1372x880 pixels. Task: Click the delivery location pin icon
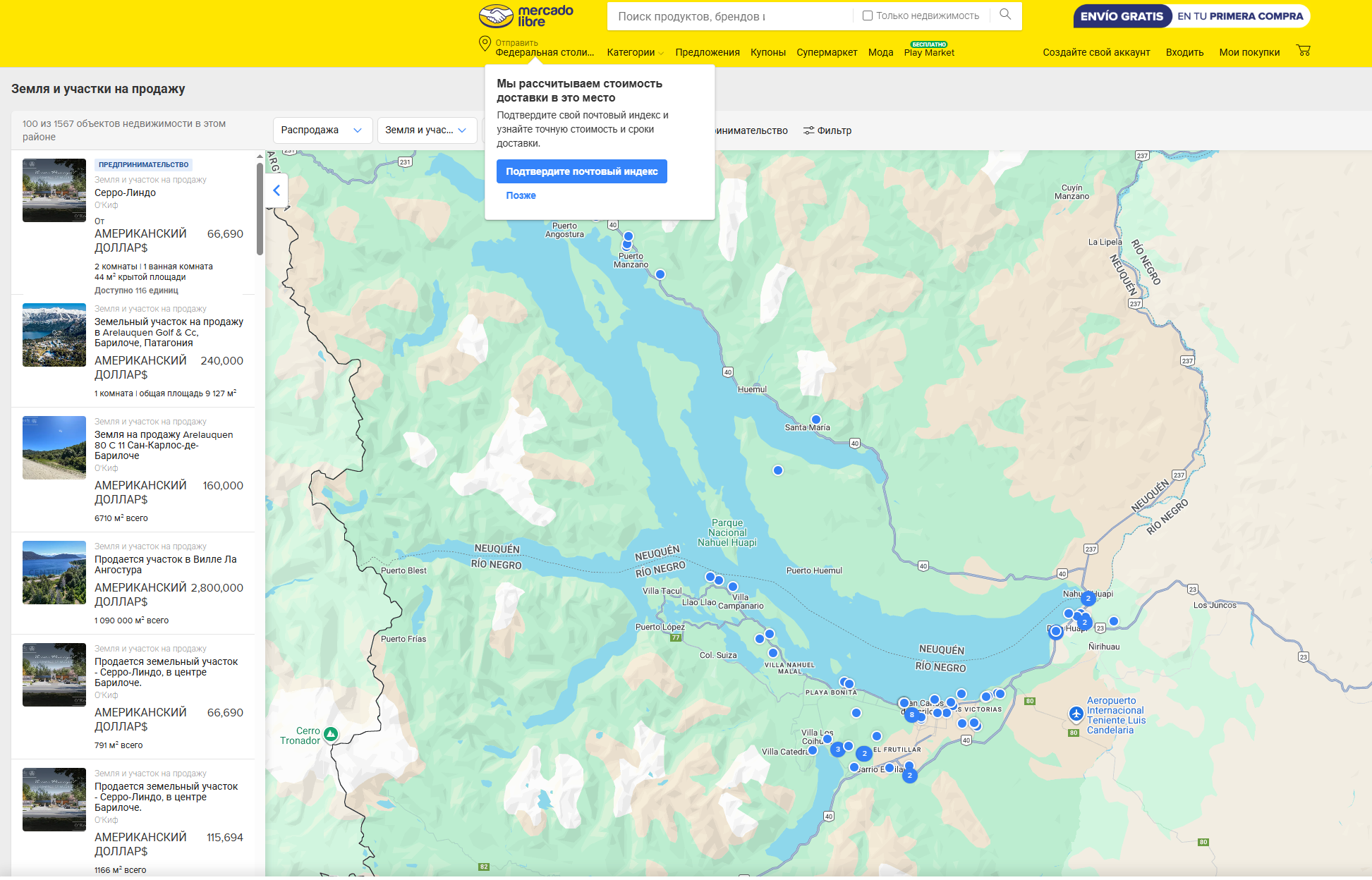pyautogui.click(x=485, y=44)
